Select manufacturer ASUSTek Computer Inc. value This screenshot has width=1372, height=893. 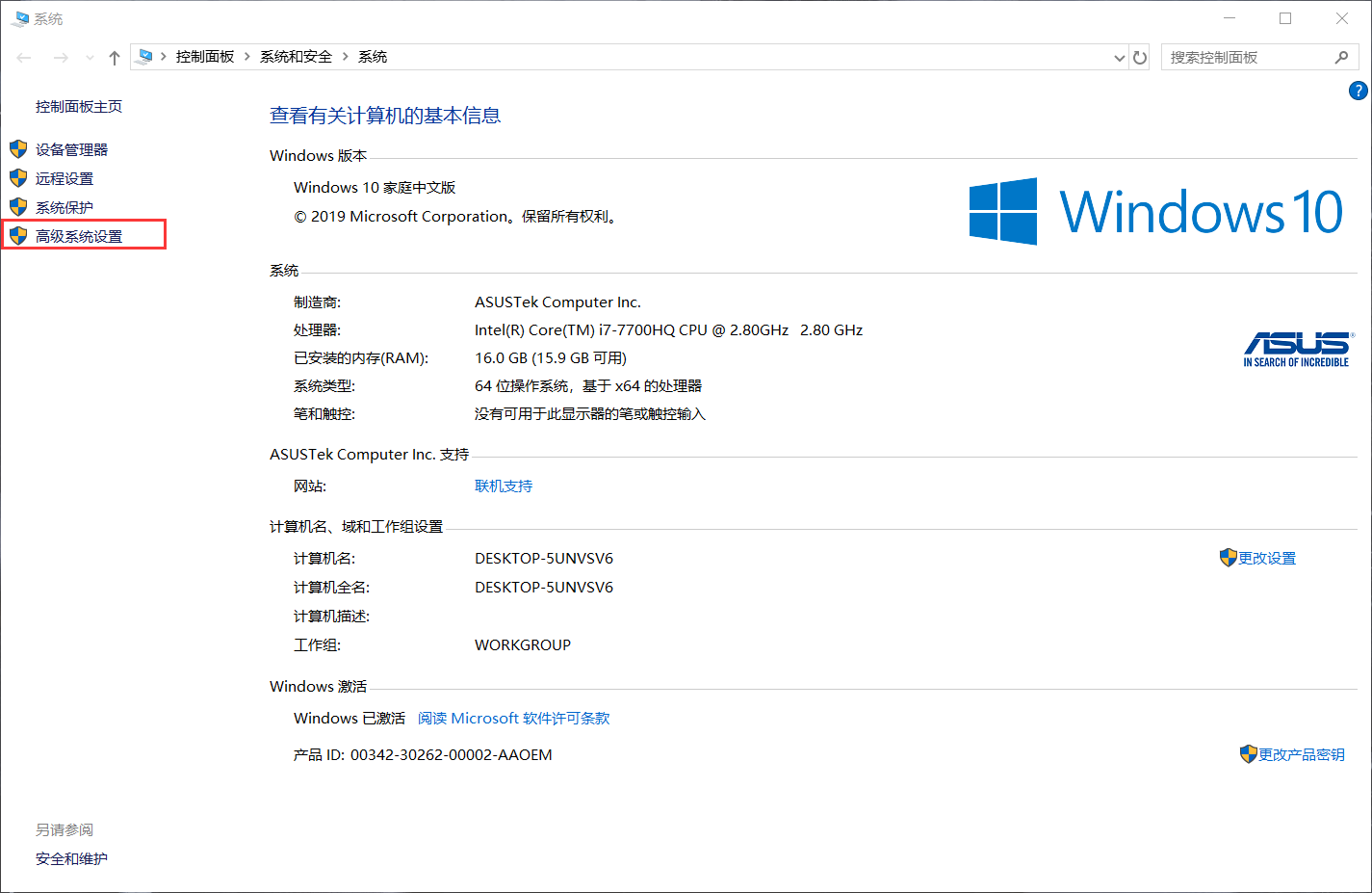click(x=557, y=302)
